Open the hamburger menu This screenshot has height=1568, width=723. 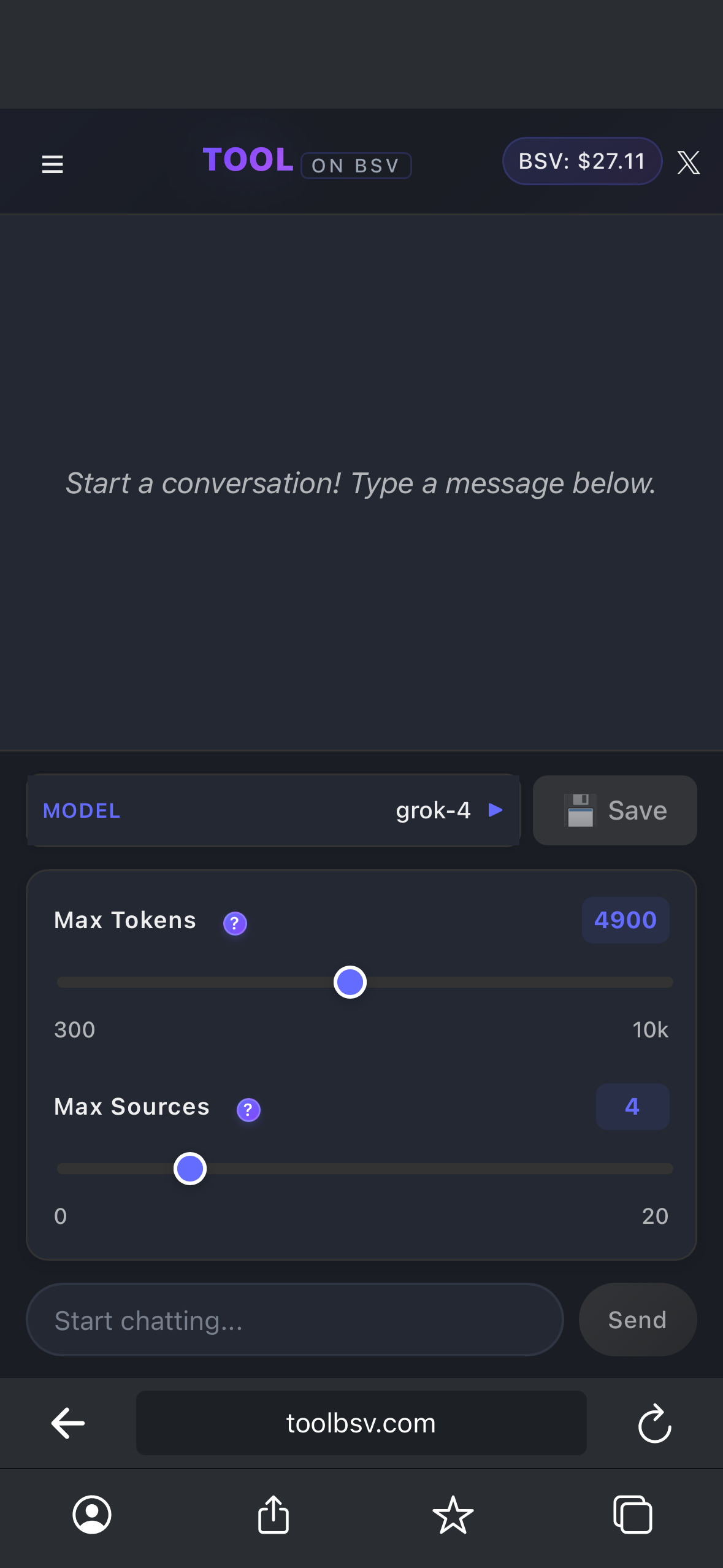pyautogui.click(x=52, y=164)
